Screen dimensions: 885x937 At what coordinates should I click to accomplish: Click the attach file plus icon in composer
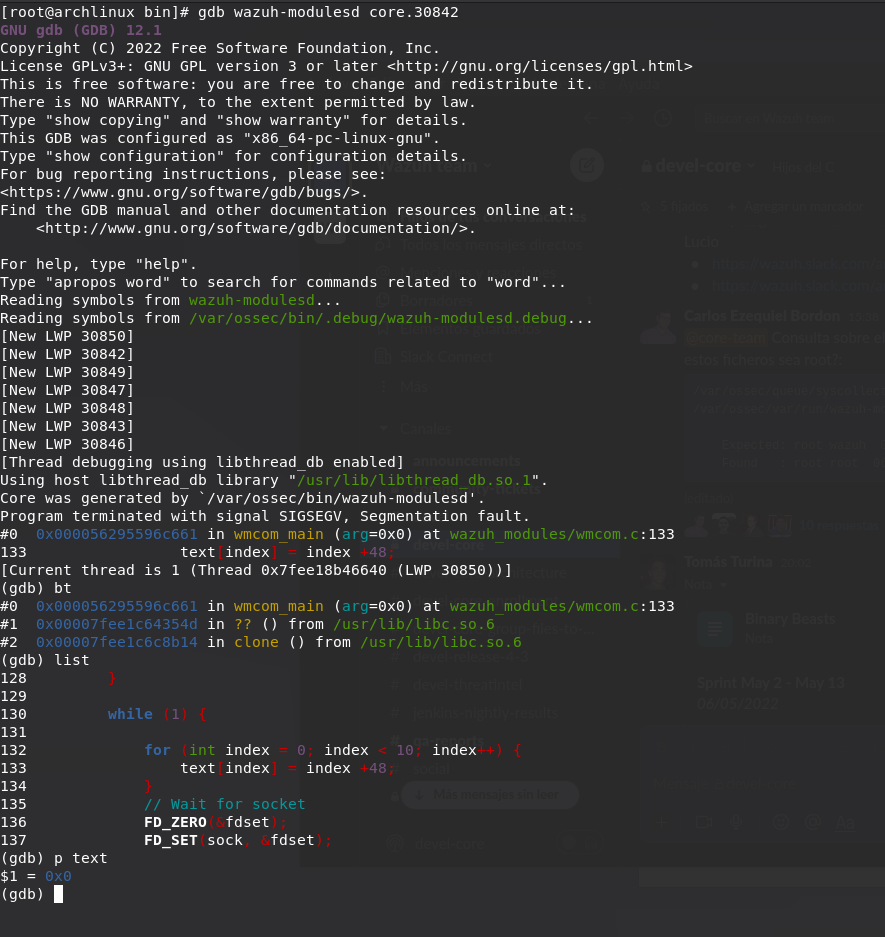click(x=662, y=822)
